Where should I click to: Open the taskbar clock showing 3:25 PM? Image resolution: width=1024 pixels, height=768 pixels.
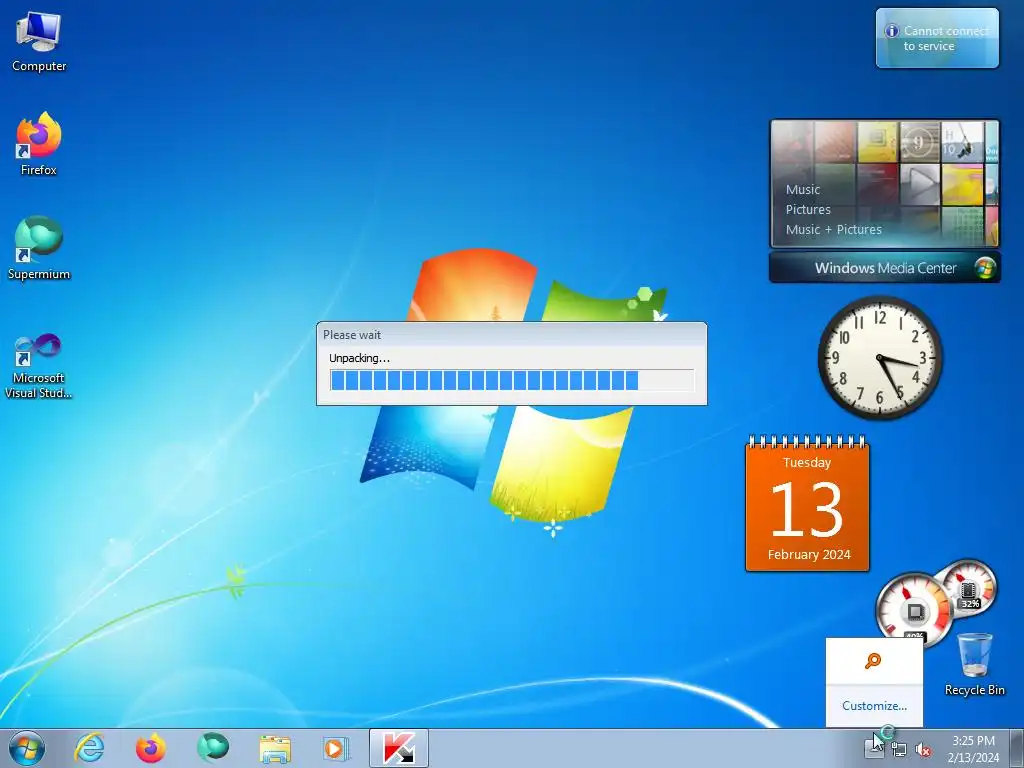(x=973, y=749)
